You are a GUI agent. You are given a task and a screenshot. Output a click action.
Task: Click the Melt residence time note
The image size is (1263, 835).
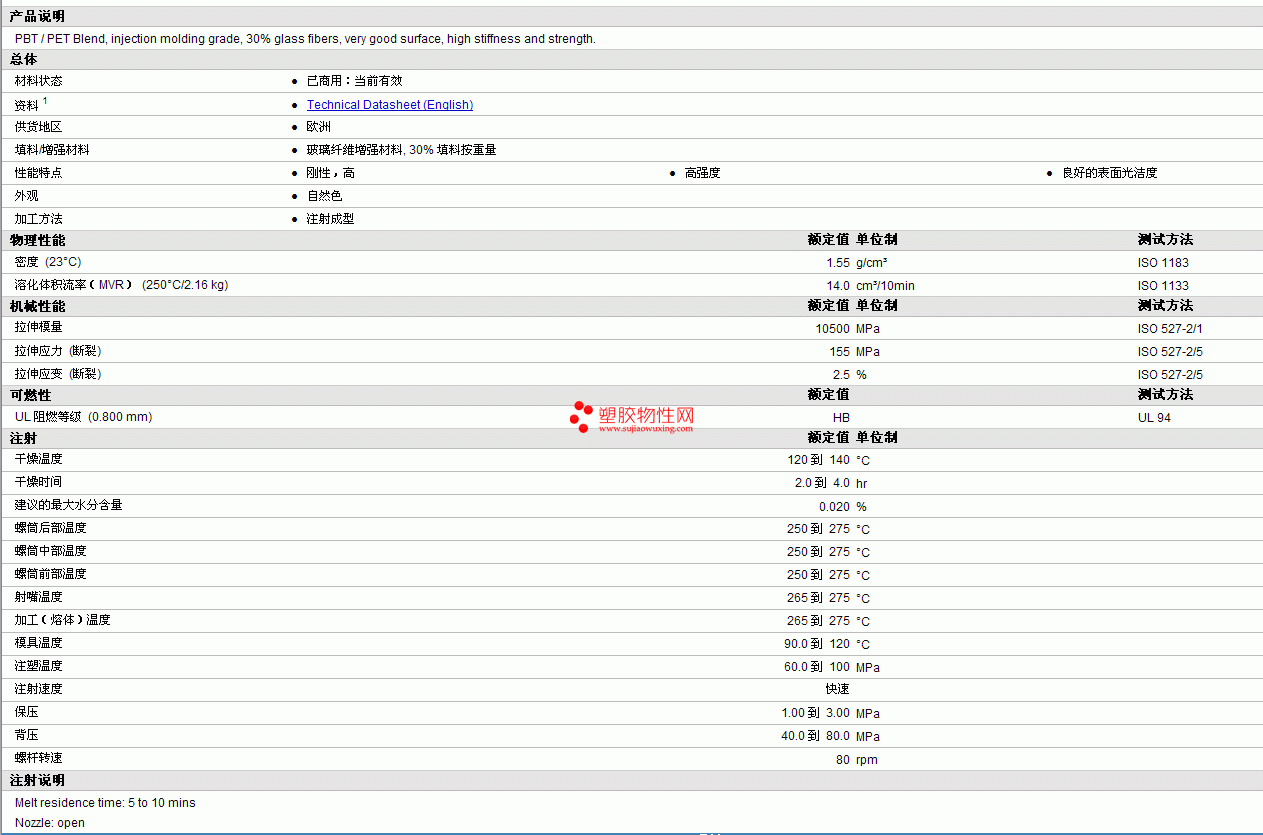click(105, 803)
